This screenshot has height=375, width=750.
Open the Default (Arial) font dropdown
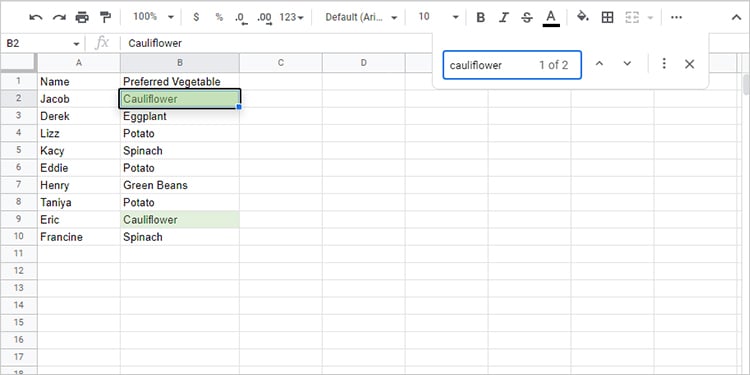[361, 17]
